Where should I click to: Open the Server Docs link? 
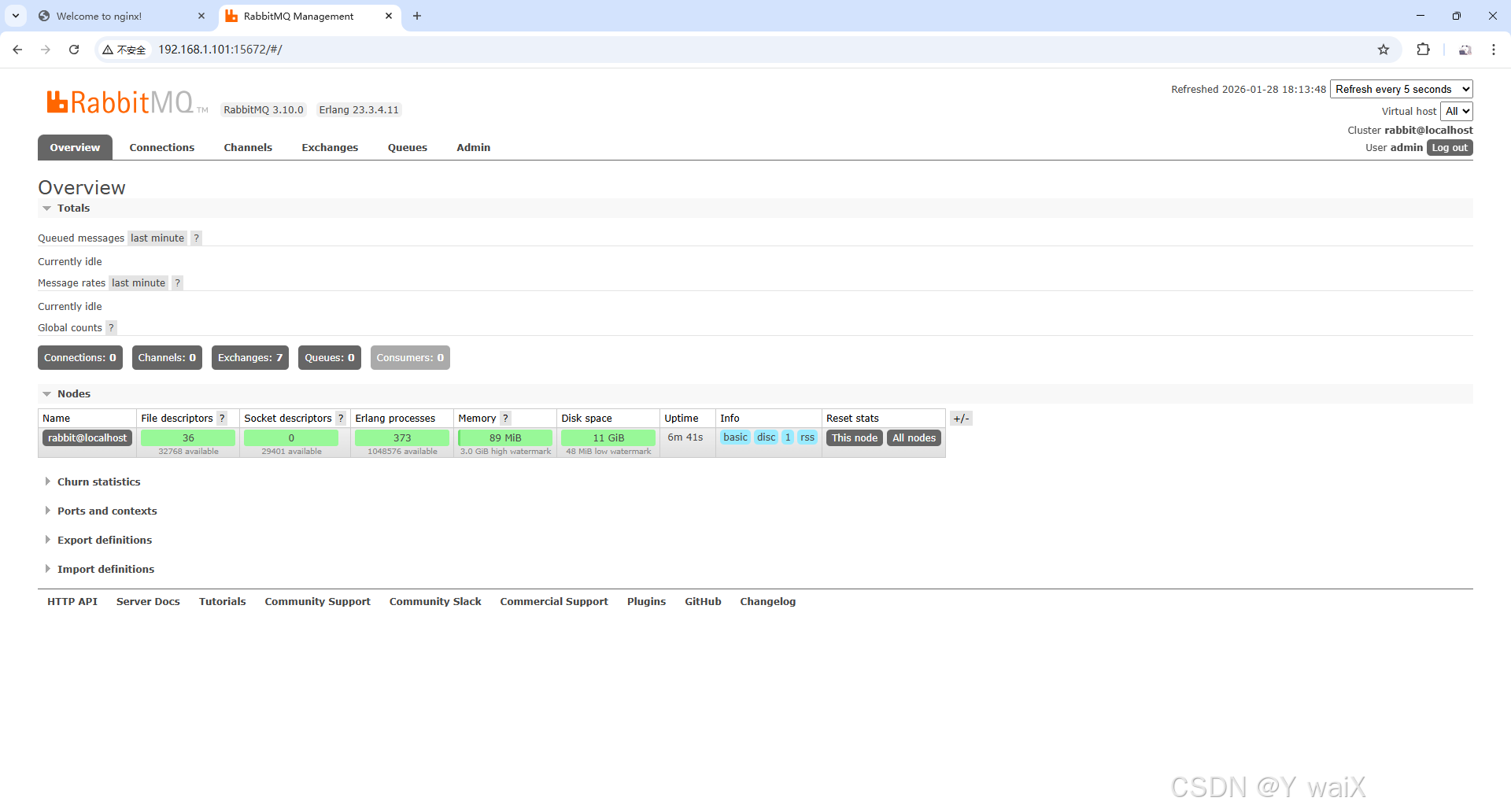pos(148,602)
